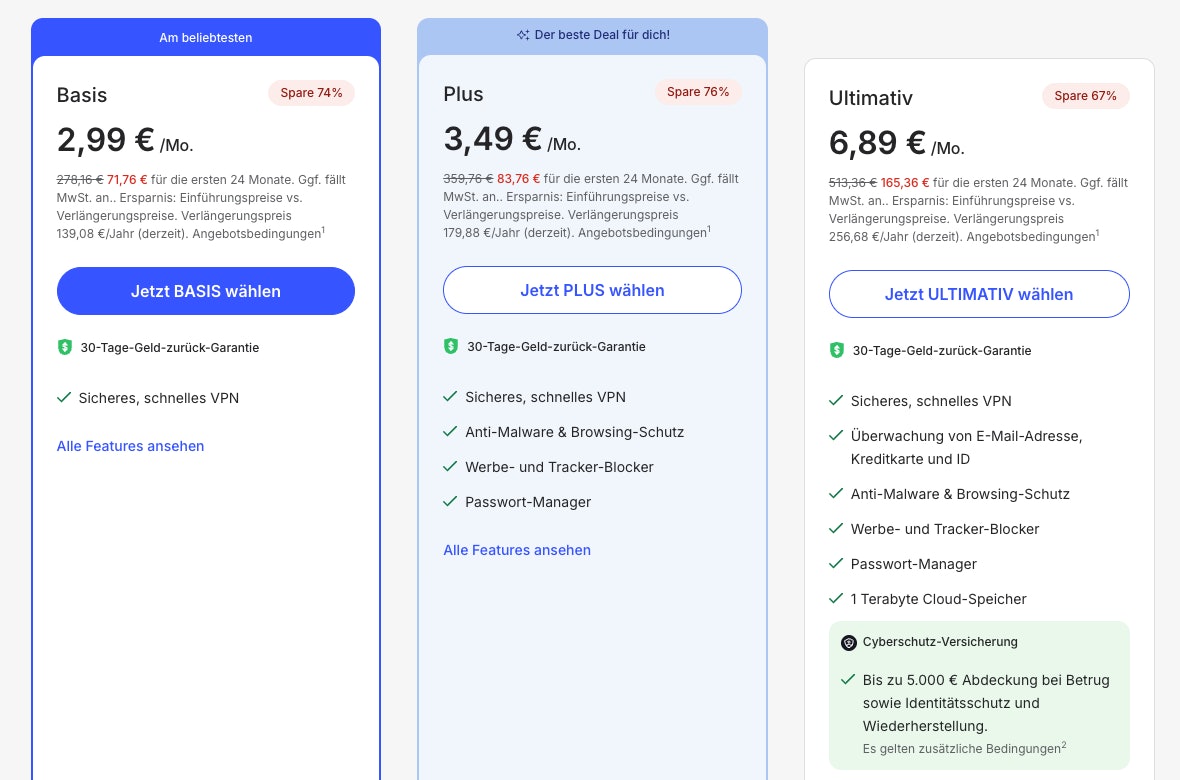The image size is (1180, 780).
Task: Click the Cyberschutz-Versicherung shield icon
Action: pyautogui.click(x=849, y=642)
